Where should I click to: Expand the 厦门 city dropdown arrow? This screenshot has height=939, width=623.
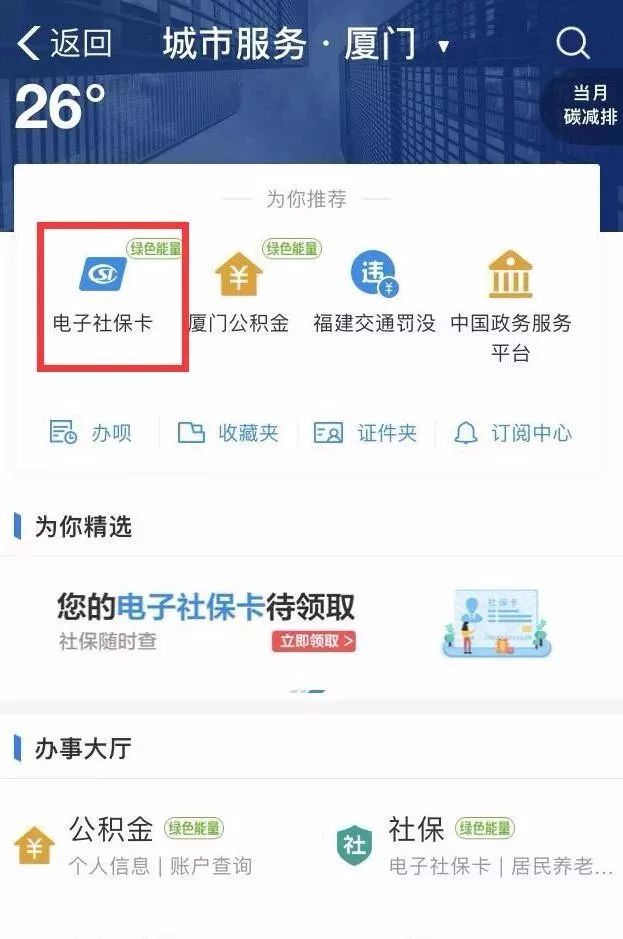(444, 47)
